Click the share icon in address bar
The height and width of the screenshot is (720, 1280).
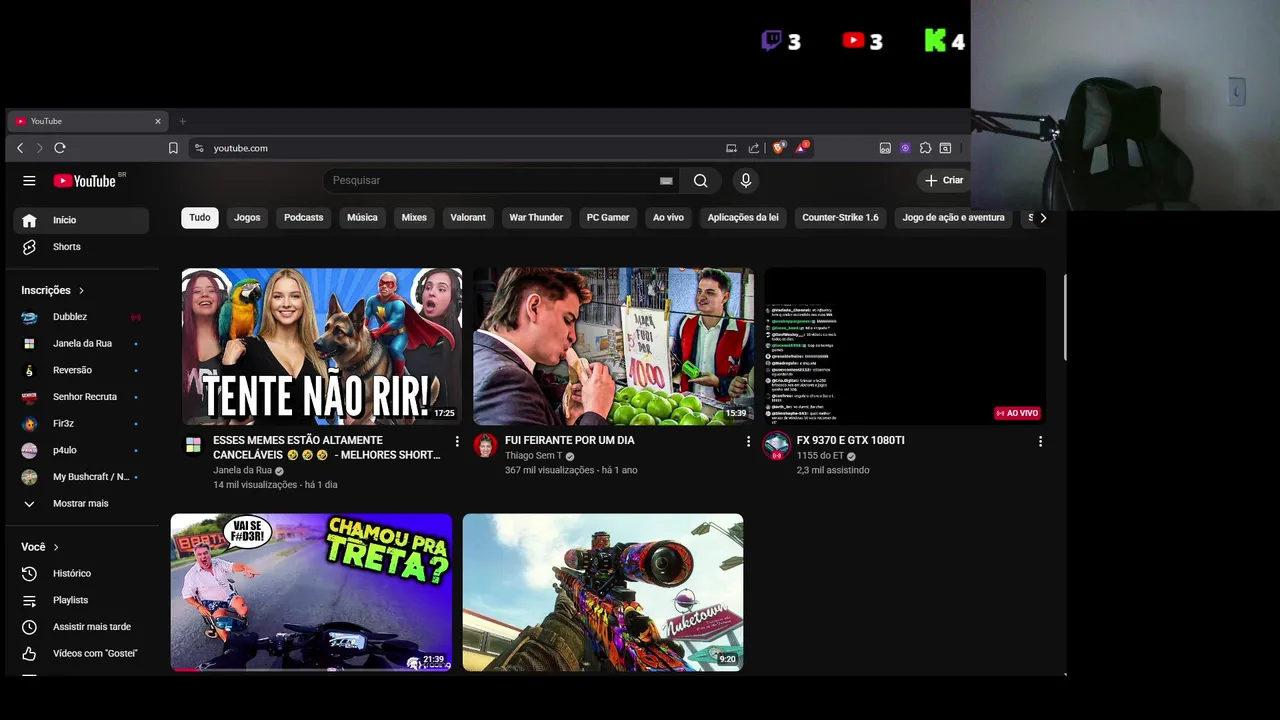754,148
